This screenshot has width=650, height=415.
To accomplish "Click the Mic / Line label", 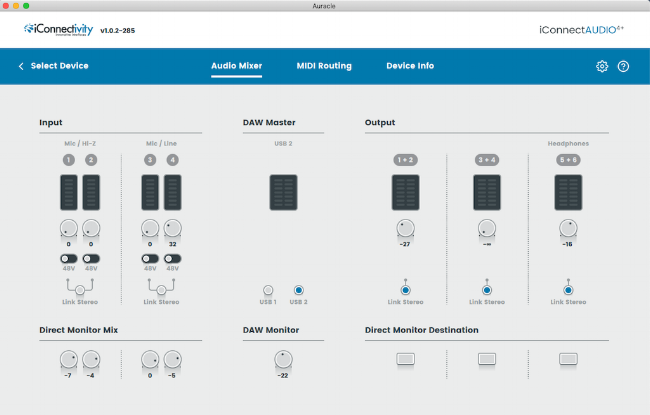I will tap(161, 143).
